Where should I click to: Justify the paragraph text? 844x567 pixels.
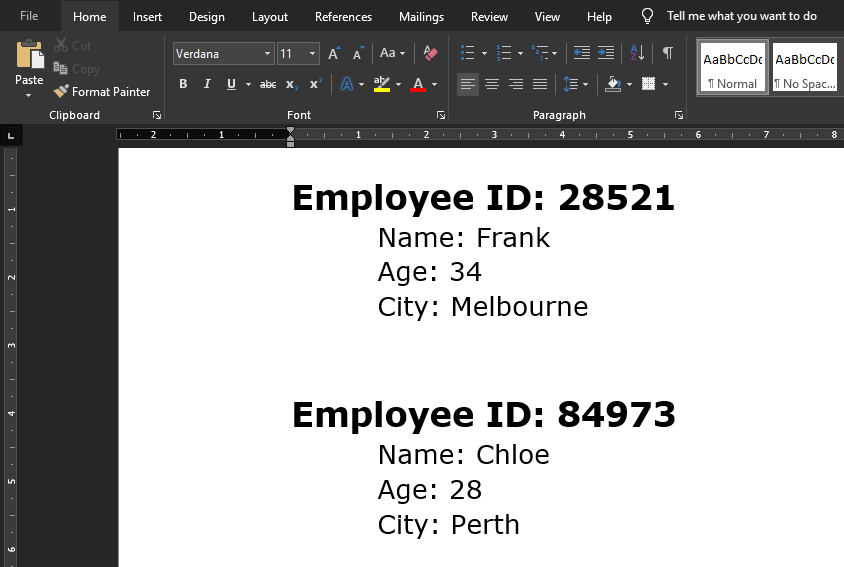point(540,84)
